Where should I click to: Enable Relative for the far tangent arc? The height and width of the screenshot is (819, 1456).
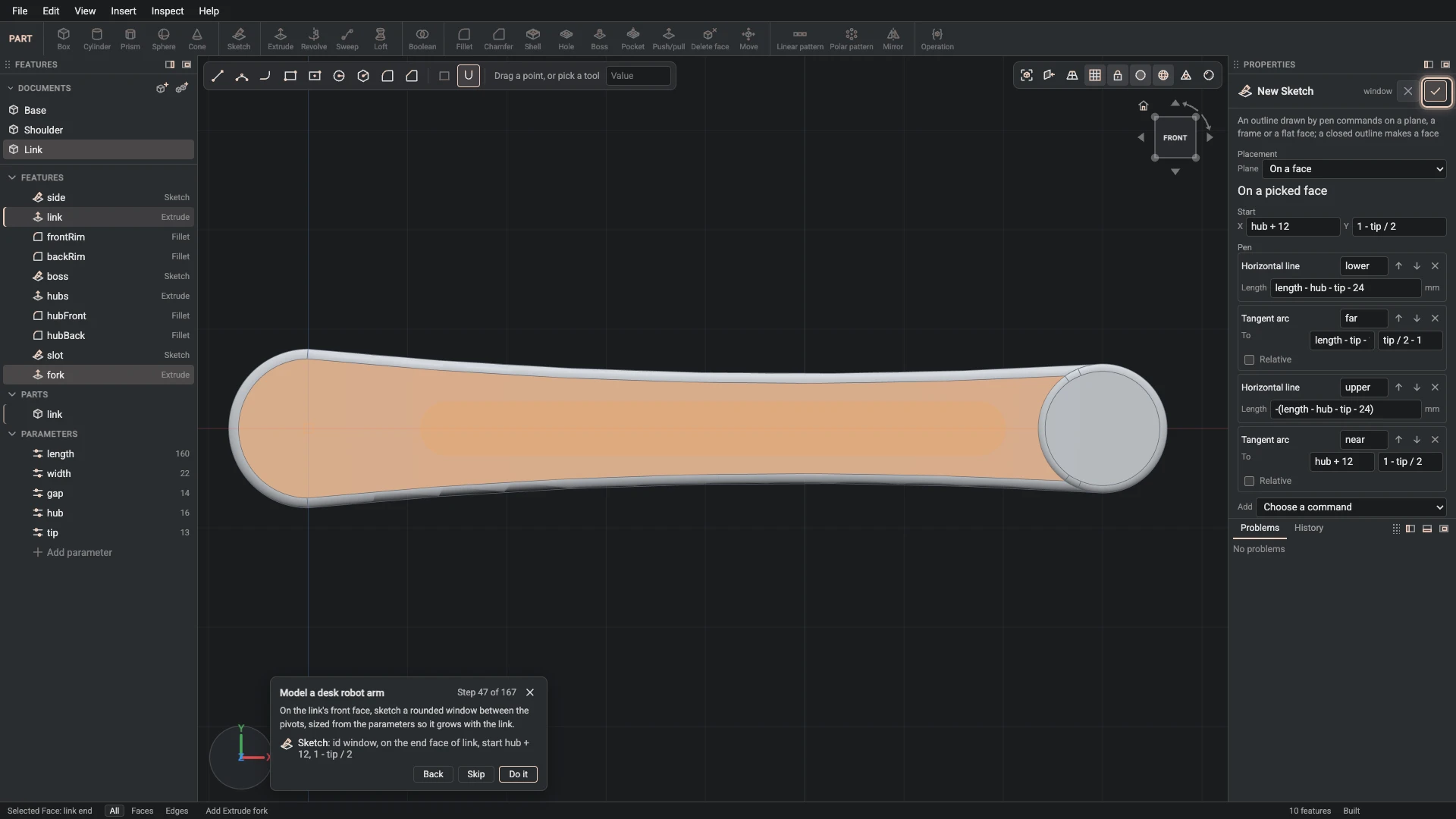pos(1249,359)
